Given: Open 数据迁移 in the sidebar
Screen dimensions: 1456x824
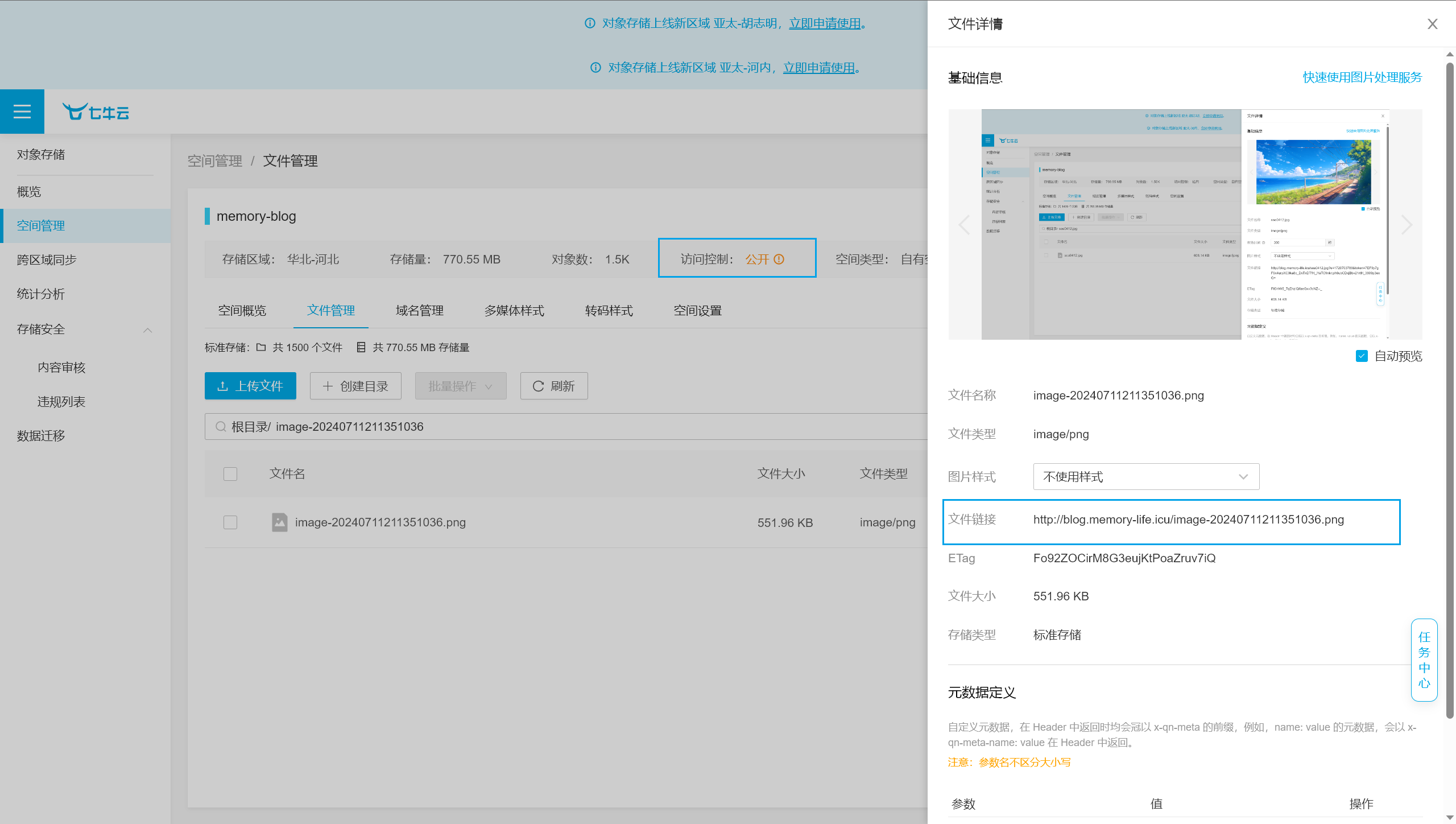Looking at the screenshot, I should pos(41,436).
